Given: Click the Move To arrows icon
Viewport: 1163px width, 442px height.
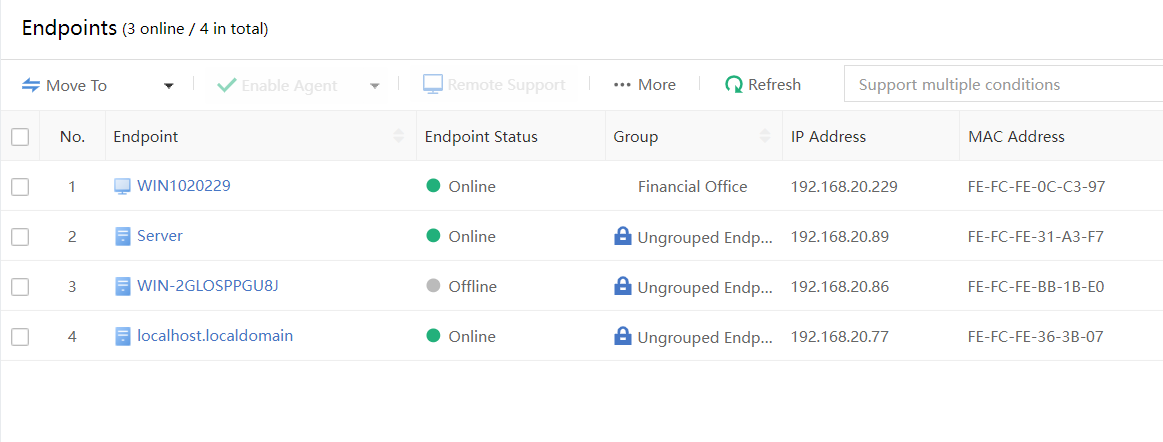Looking at the screenshot, I should 31,86.
